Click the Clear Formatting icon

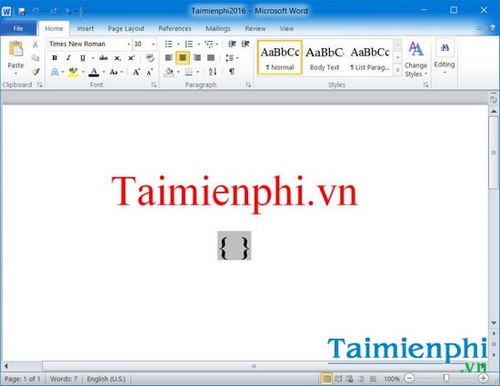tap(150, 58)
